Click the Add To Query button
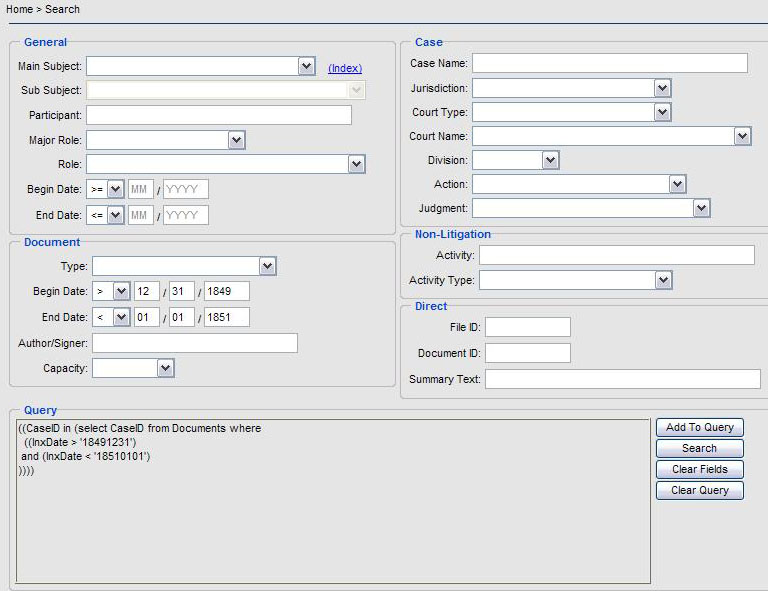Screen dimensions: 768x591 700,427
